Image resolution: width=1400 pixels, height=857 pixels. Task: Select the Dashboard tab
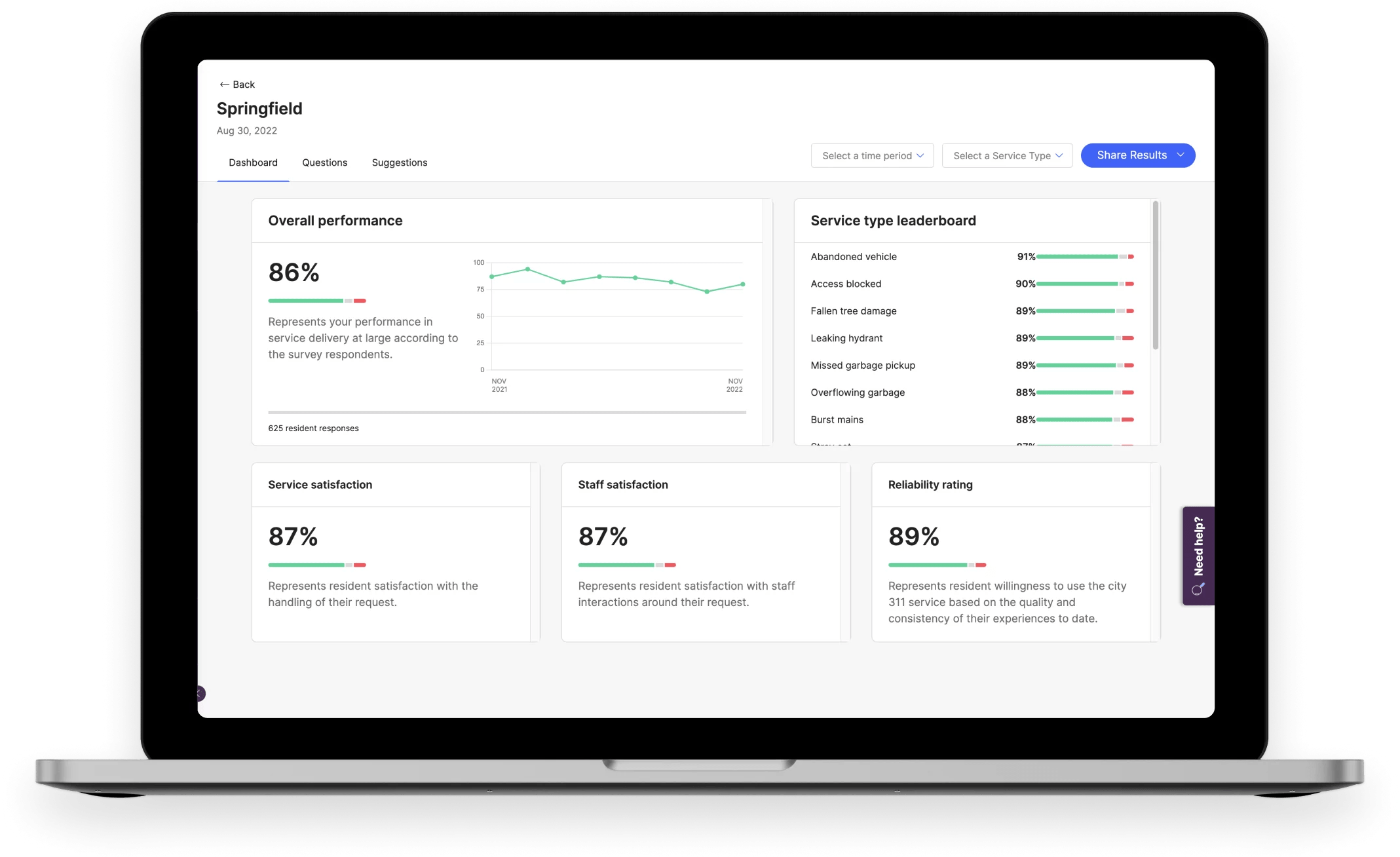tap(253, 162)
